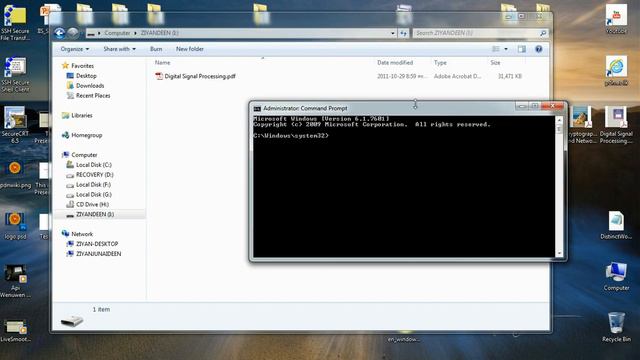
Task: Sort by Name column header
Action: pos(162,62)
